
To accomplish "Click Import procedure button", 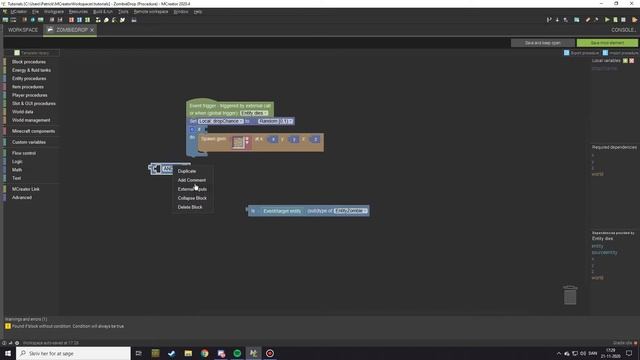I will (620, 53).
